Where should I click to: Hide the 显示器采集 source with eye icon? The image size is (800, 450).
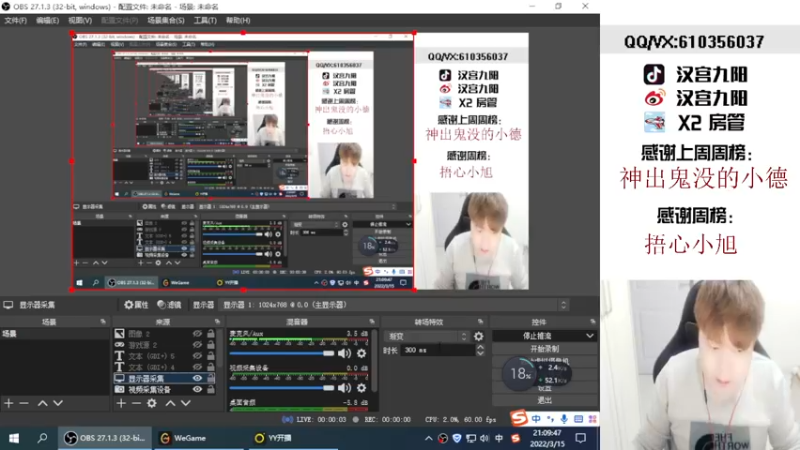(197, 378)
